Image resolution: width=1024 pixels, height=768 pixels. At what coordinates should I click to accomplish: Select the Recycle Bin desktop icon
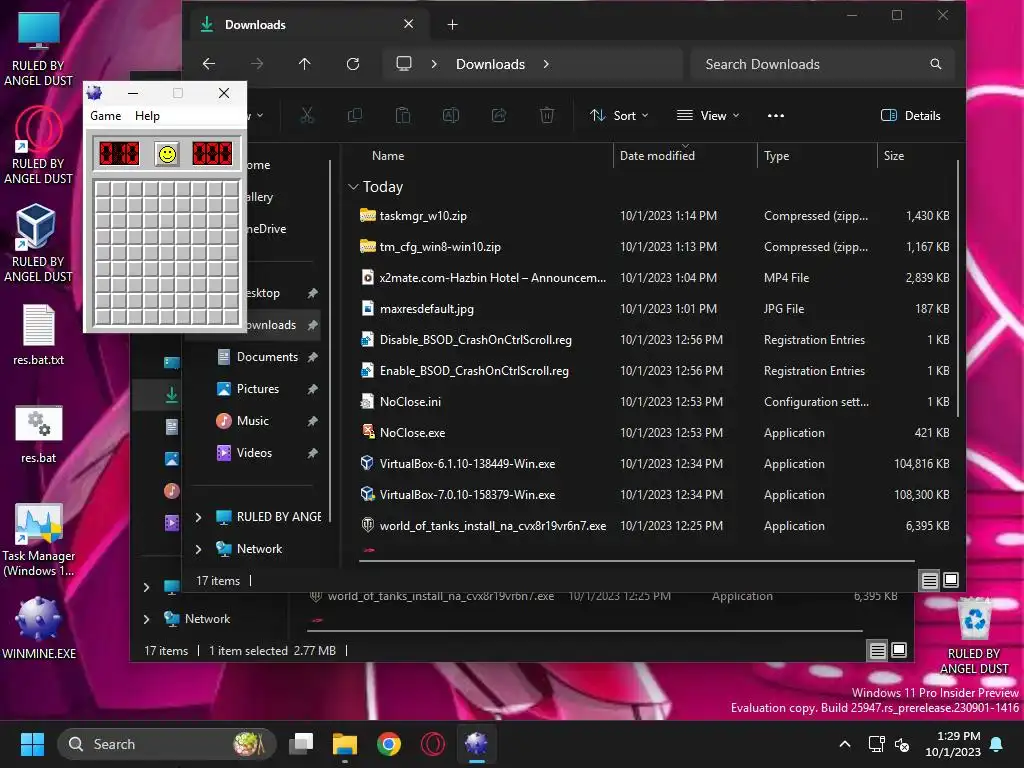point(974,636)
